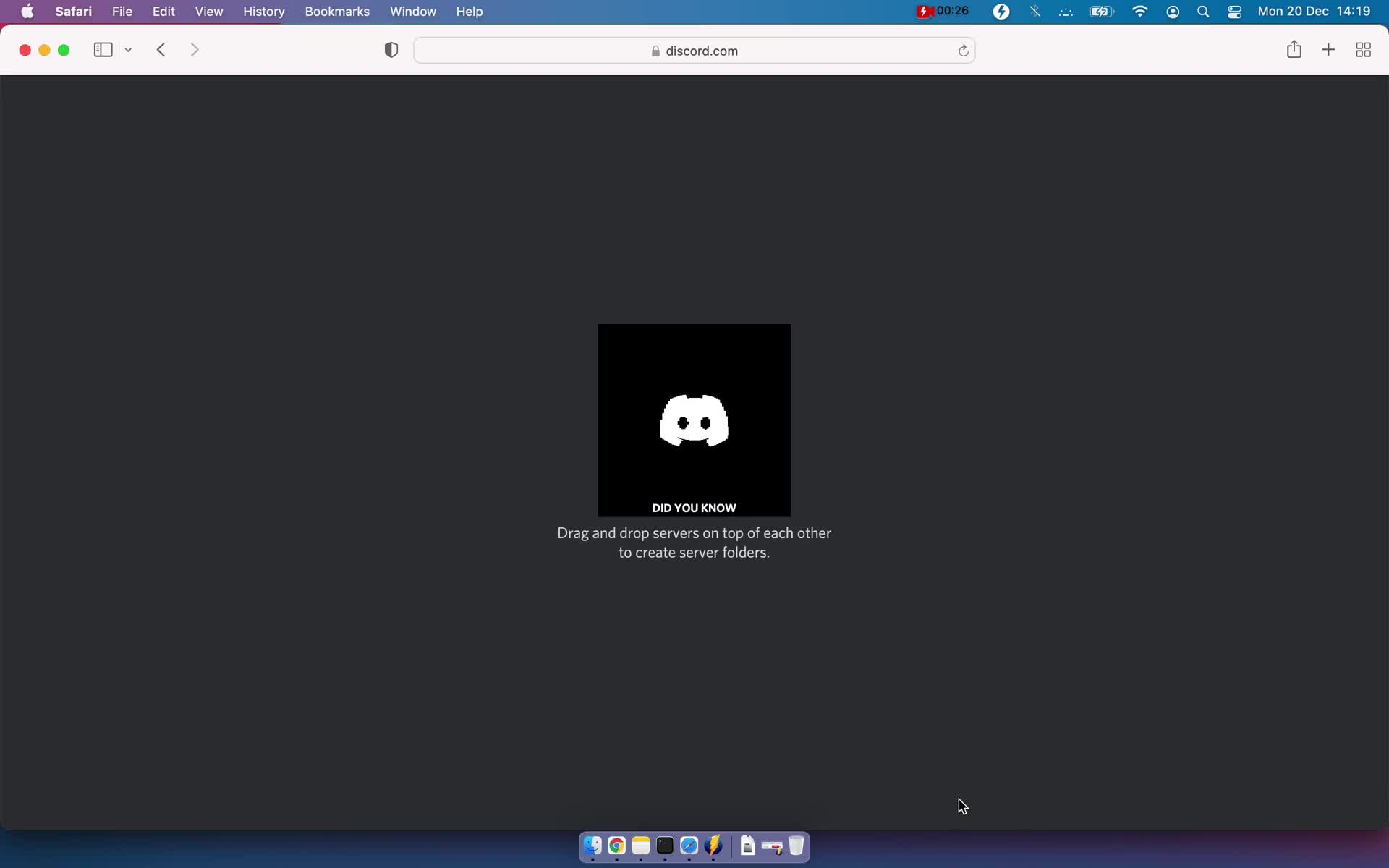This screenshot has height=868, width=1389.
Task: Open Notes from the Dock
Action: [641, 846]
